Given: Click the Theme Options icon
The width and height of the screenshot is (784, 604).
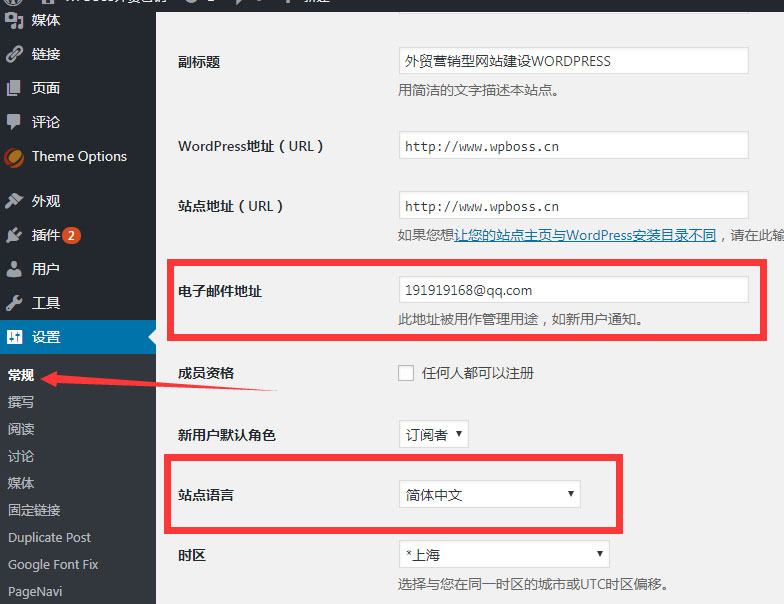Looking at the screenshot, I should 14,157.
